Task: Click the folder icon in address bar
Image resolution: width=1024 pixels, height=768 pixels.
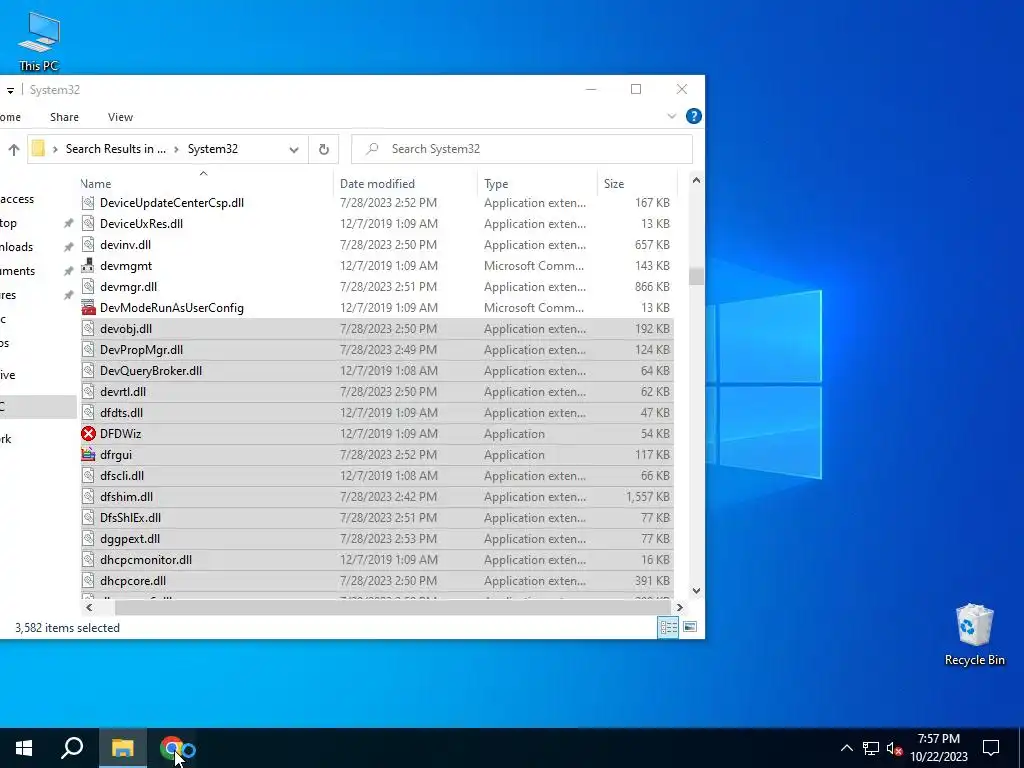Action: (x=38, y=149)
